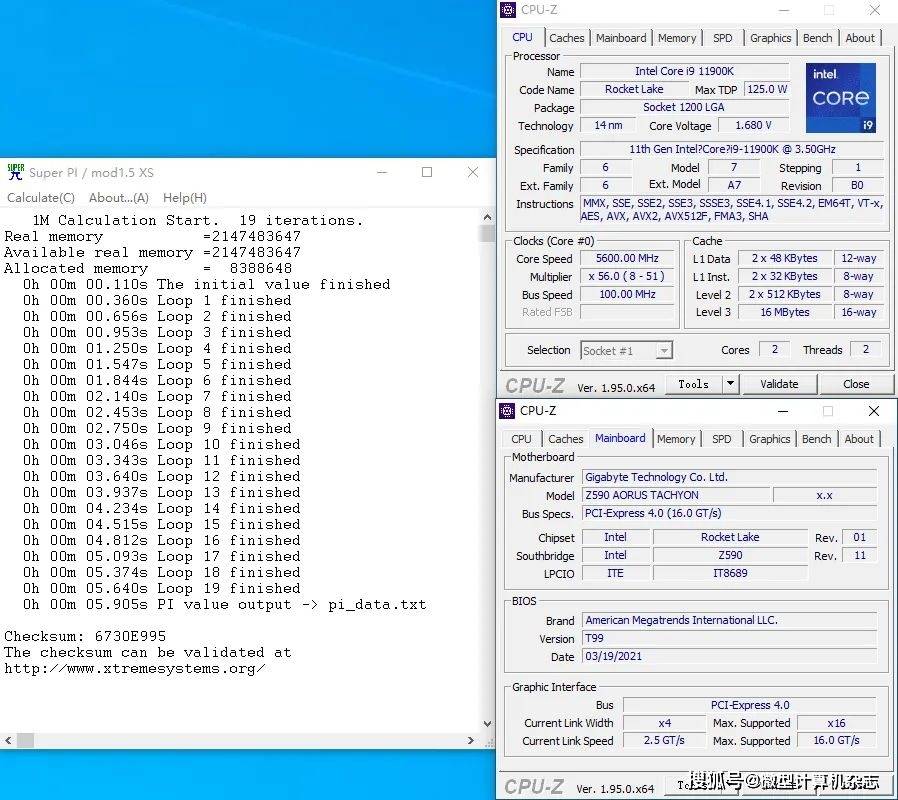Expand the Tools button dropdown arrow
Image resolution: width=898 pixels, height=800 pixels.
click(730, 384)
